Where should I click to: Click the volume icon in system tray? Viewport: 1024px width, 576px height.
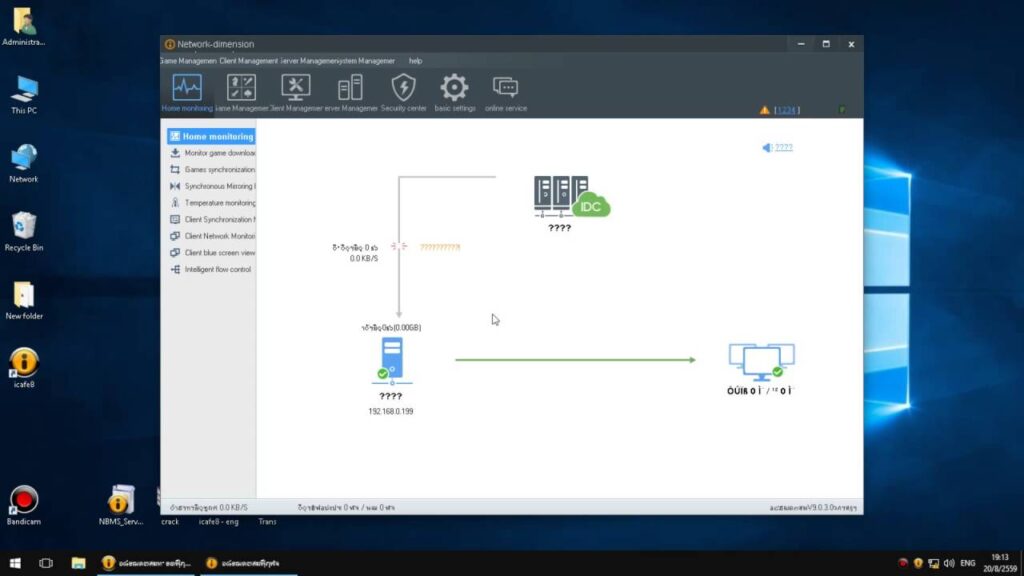click(949, 563)
